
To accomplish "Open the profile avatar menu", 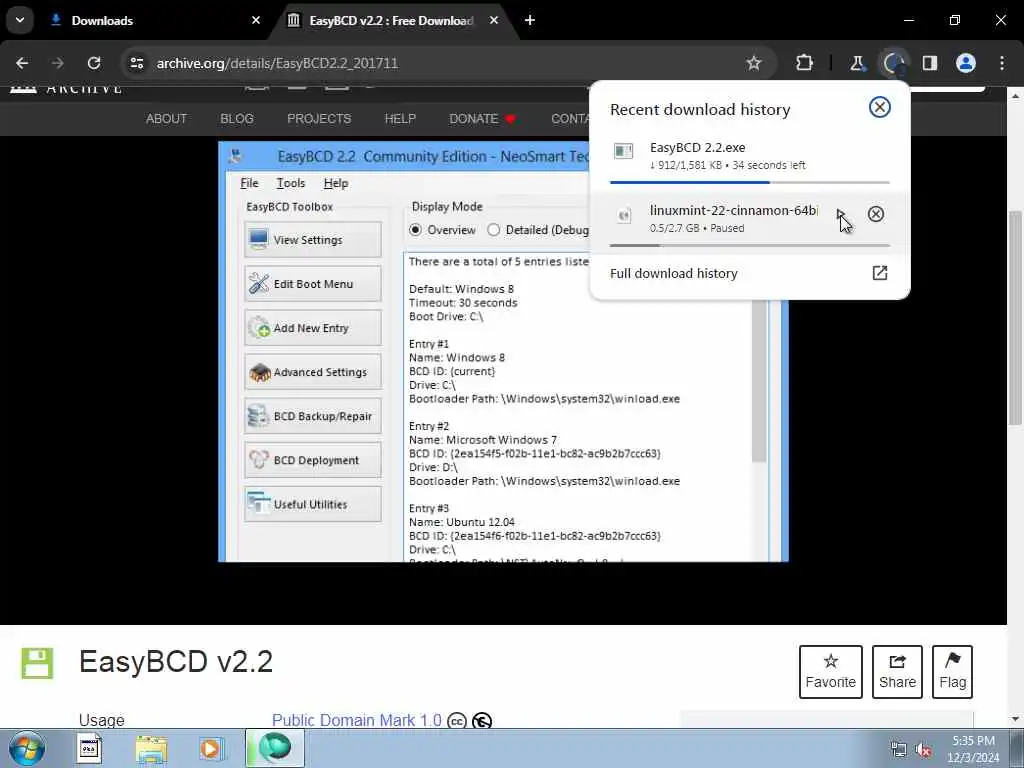I will click(966, 63).
